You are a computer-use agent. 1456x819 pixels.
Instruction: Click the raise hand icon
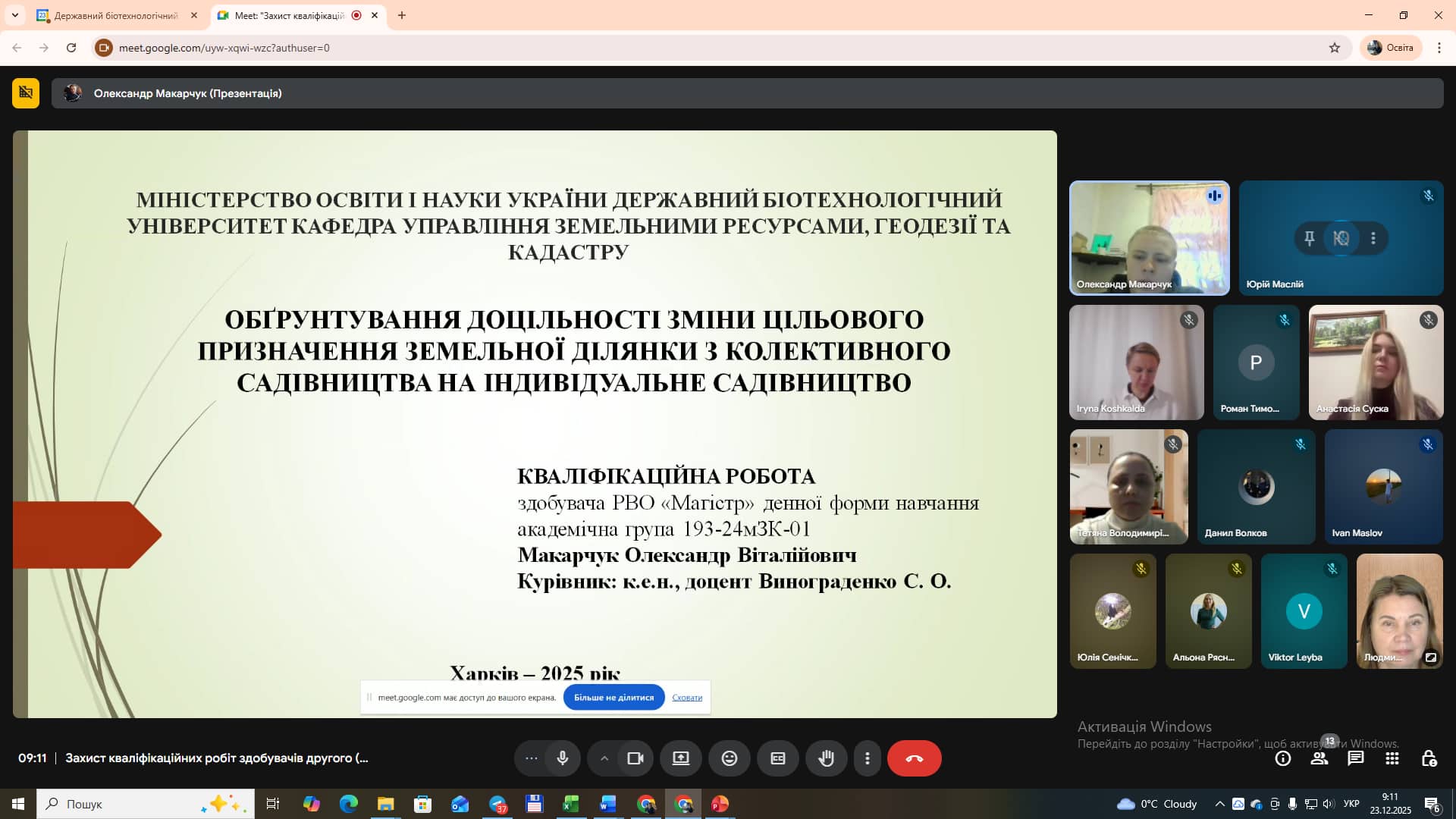[826, 758]
